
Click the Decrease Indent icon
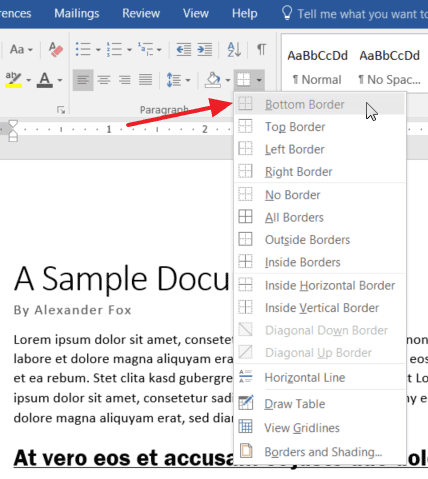184,50
